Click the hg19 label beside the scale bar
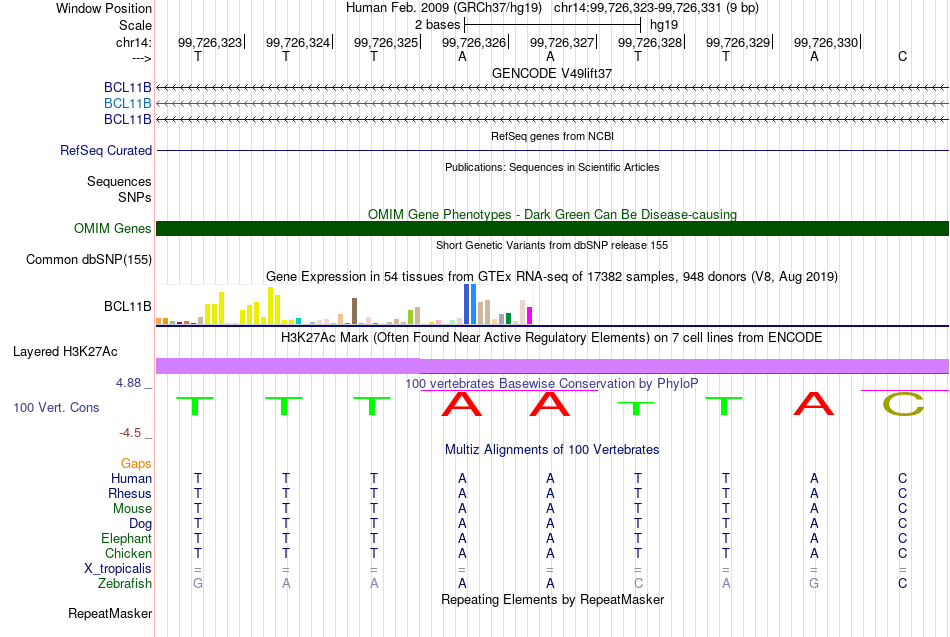This screenshot has width=950, height=637. click(x=664, y=25)
